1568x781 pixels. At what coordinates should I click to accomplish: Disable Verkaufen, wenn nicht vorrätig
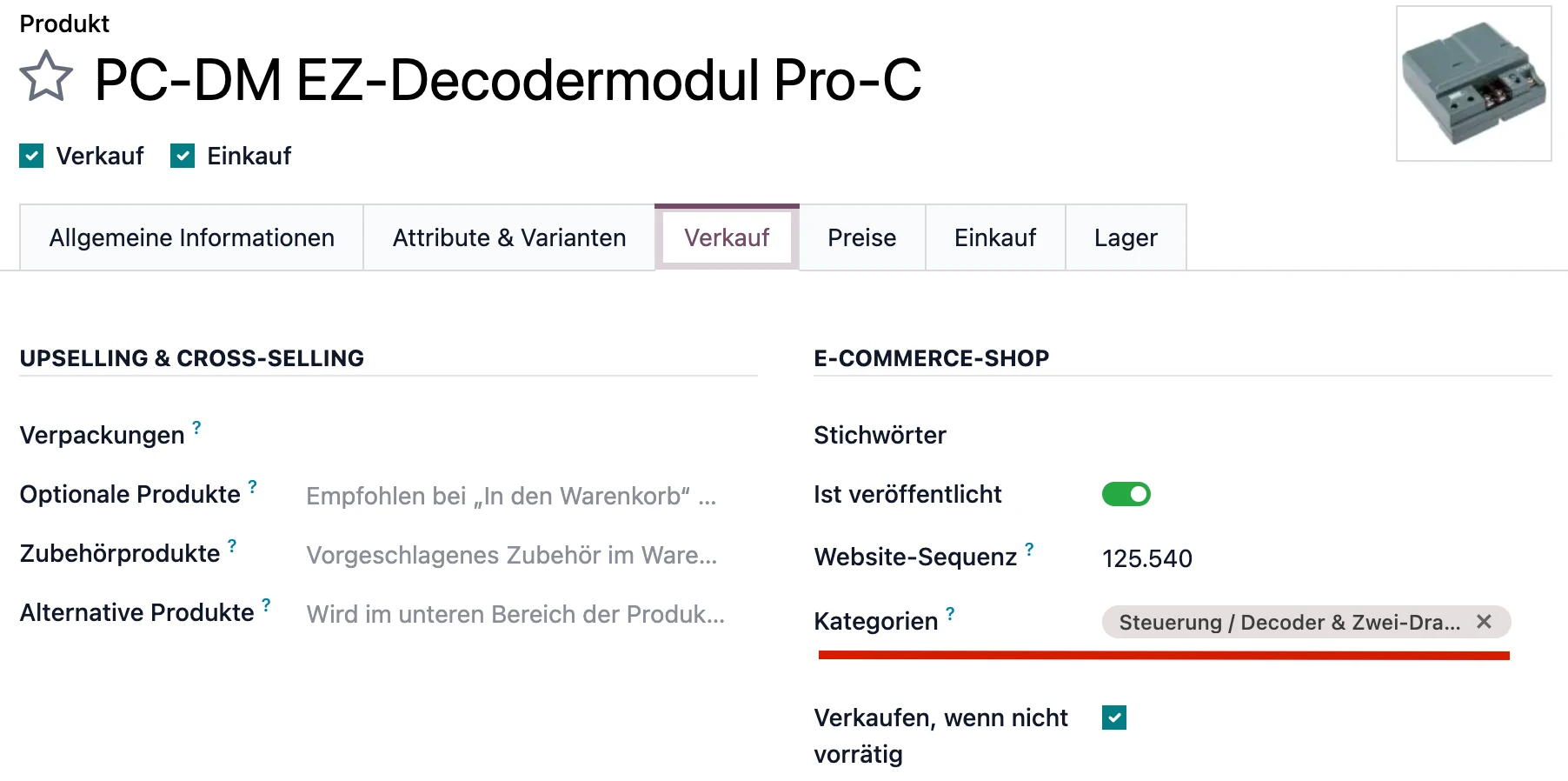[x=1113, y=717]
